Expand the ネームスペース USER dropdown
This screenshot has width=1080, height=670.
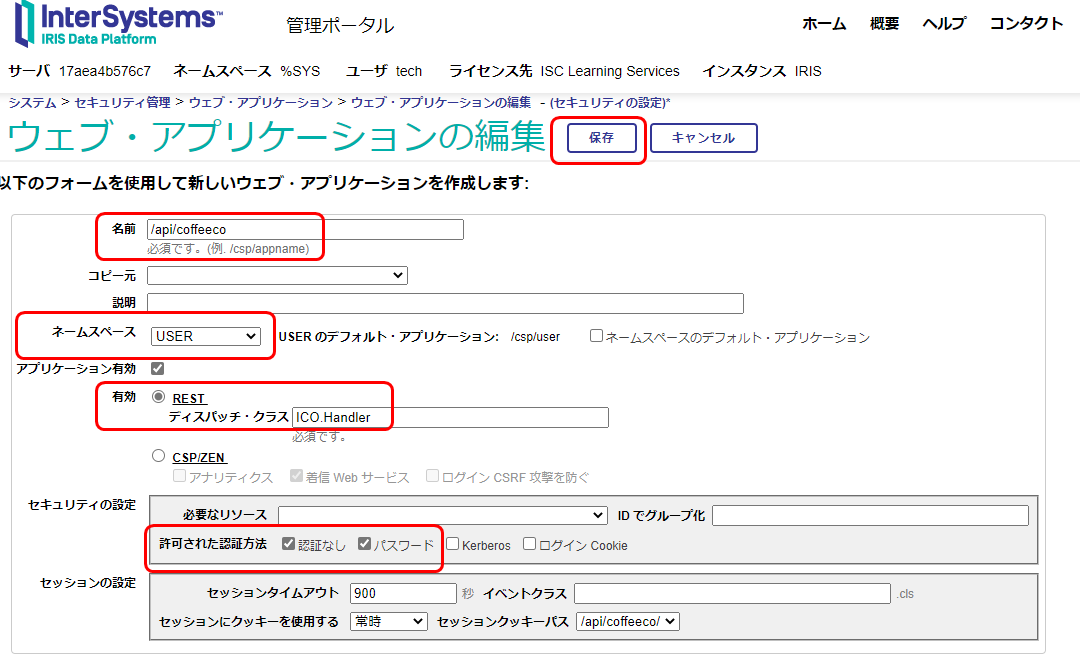tap(206, 336)
